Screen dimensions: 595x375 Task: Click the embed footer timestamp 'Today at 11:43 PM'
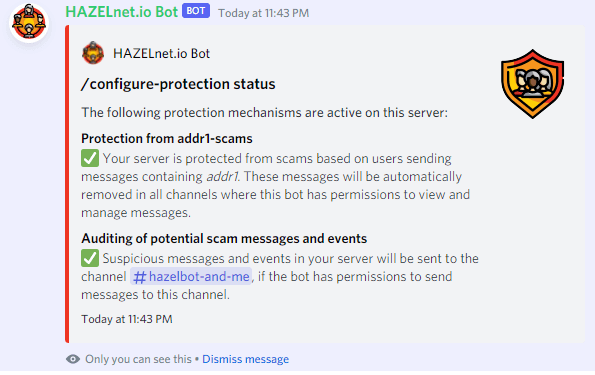(x=127, y=319)
